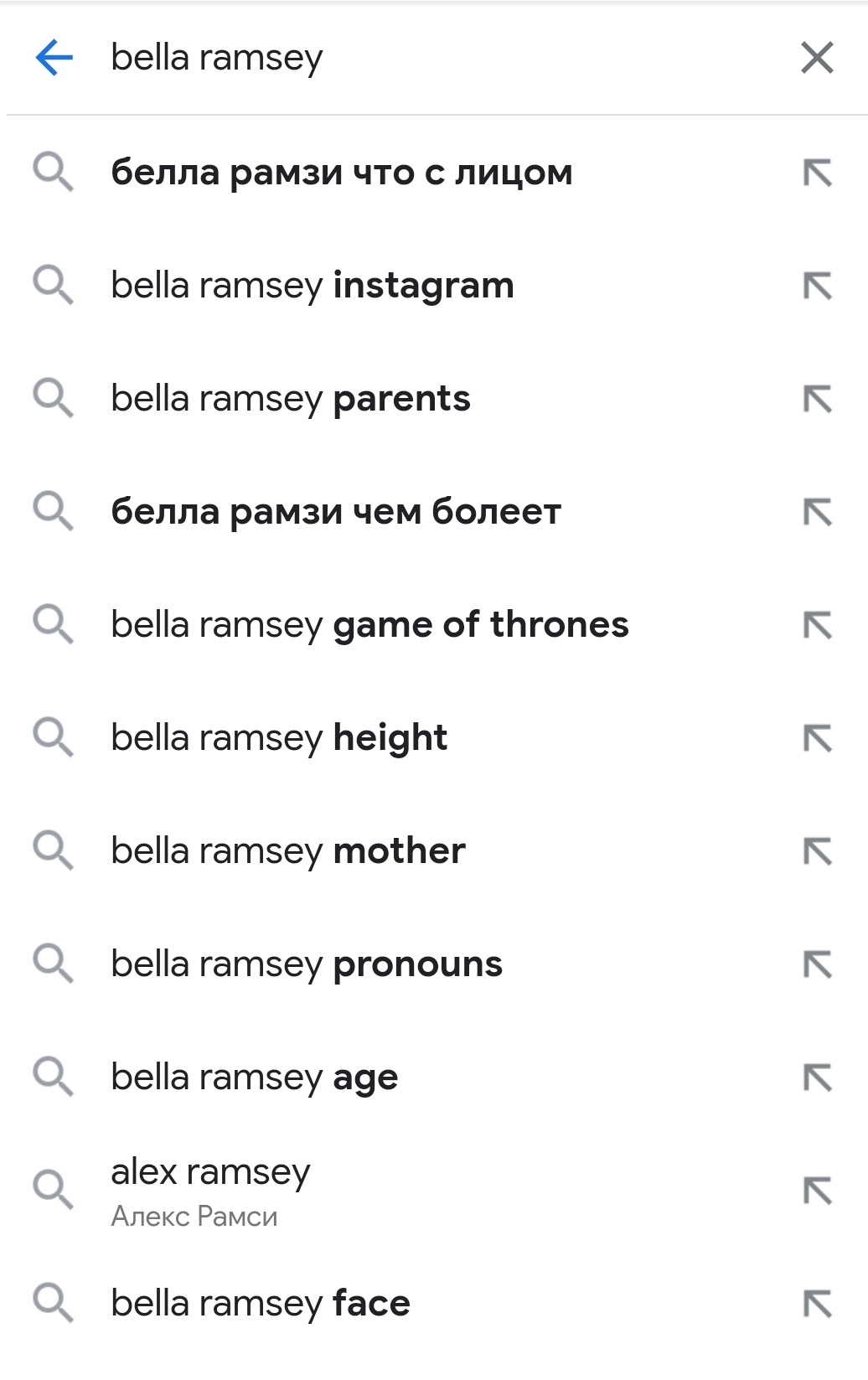Image resolution: width=868 pixels, height=1380 pixels.
Task: Open alex ramsey Алекс Рамси suggestion
Action: click(x=434, y=1191)
